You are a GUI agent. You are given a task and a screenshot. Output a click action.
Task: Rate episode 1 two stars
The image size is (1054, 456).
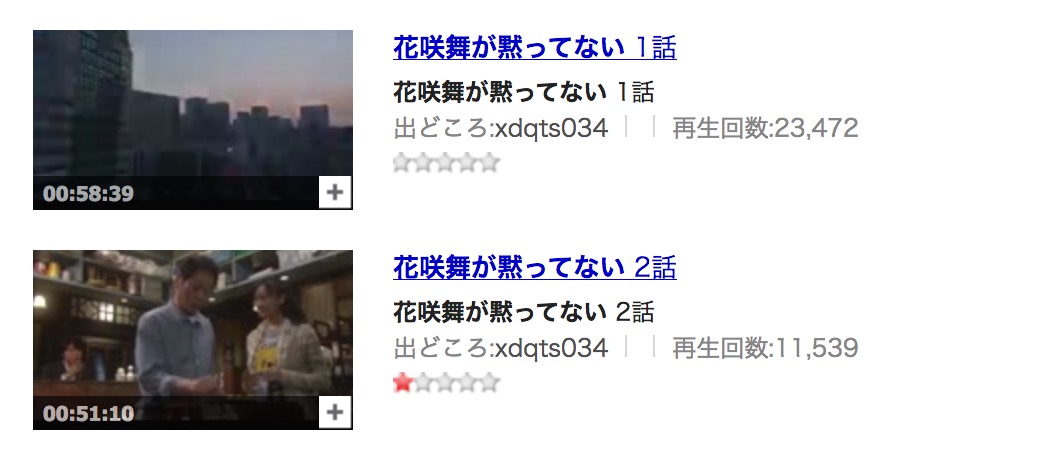click(x=423, y=162)
